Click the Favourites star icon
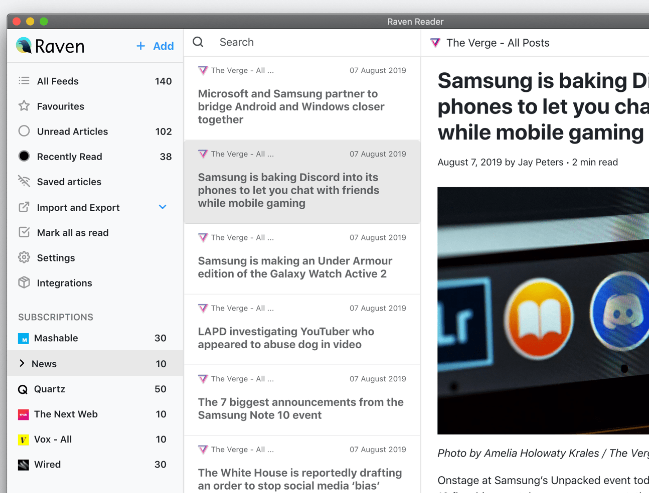Screen dimensions: 649x493 coord(24,106)
